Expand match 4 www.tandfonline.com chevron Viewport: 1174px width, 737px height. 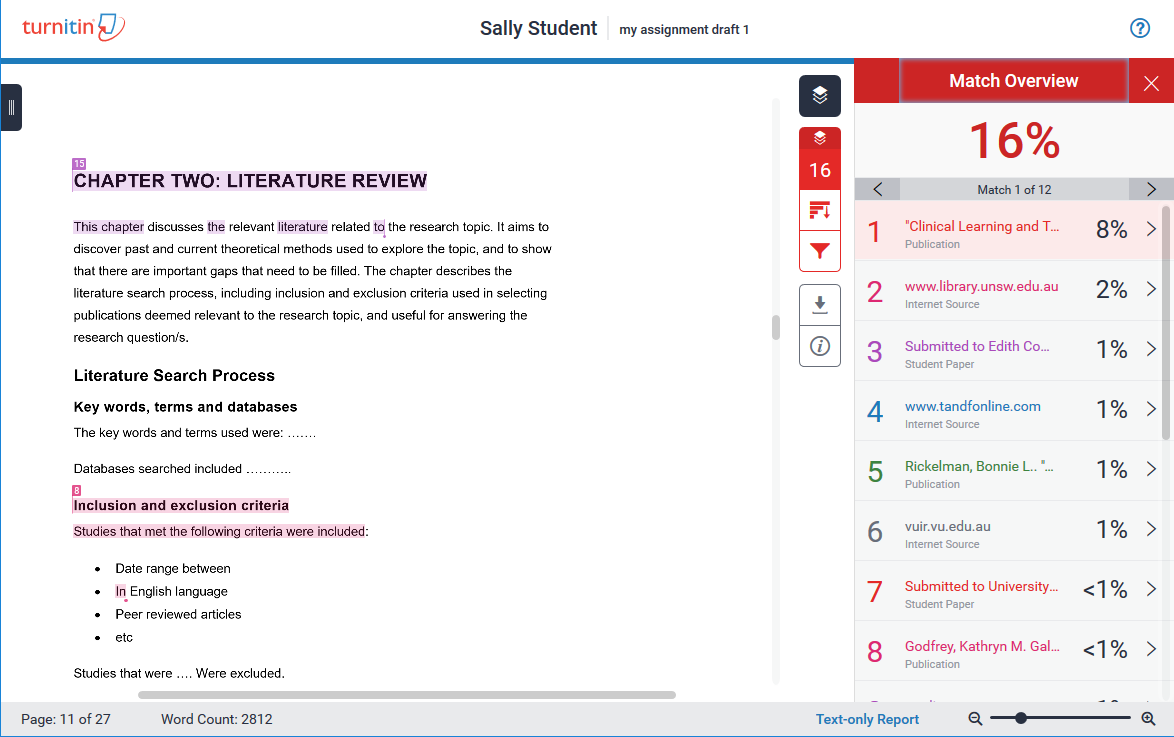click(x=1151, y=409)
